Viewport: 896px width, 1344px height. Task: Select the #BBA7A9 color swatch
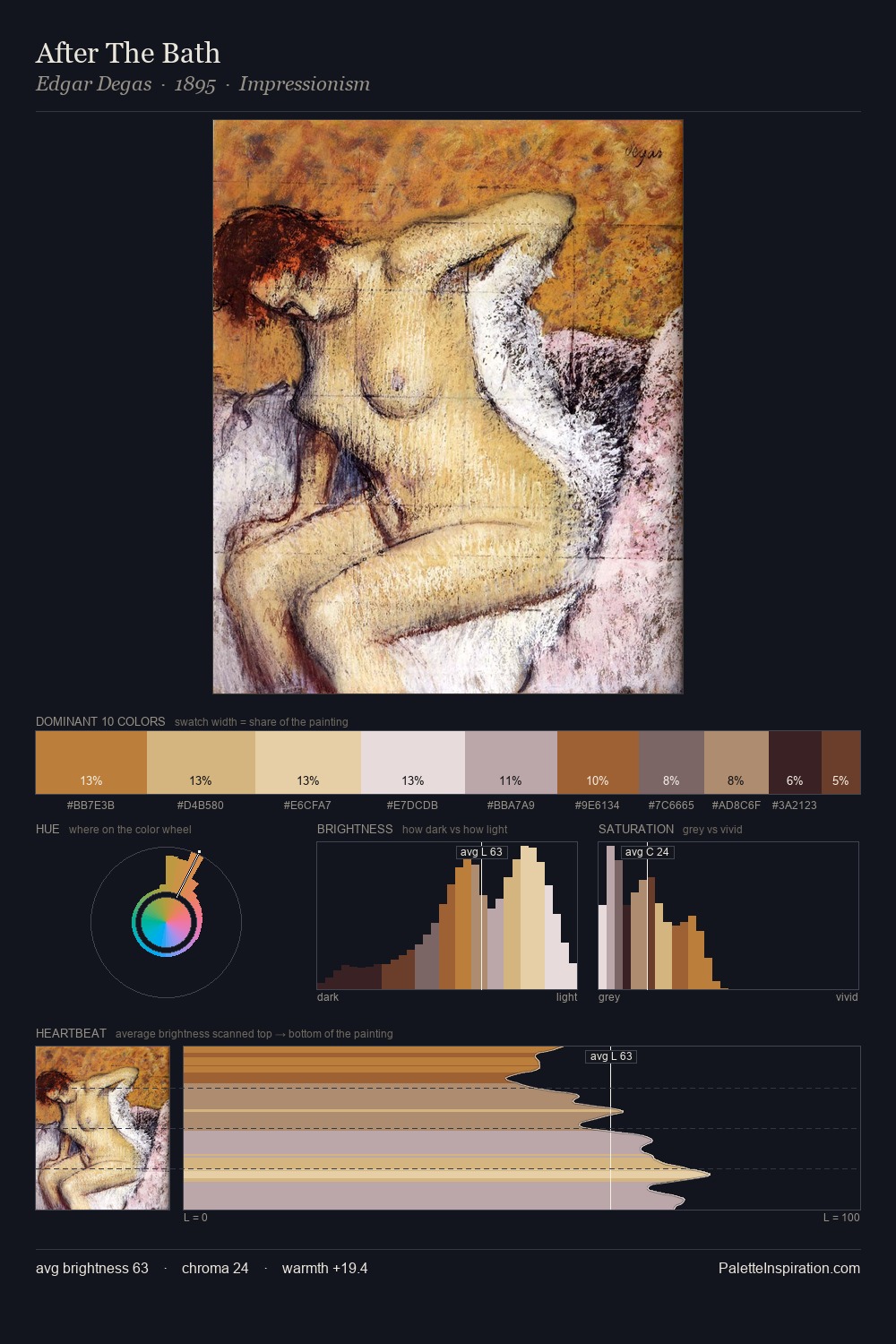pos(511,762)
